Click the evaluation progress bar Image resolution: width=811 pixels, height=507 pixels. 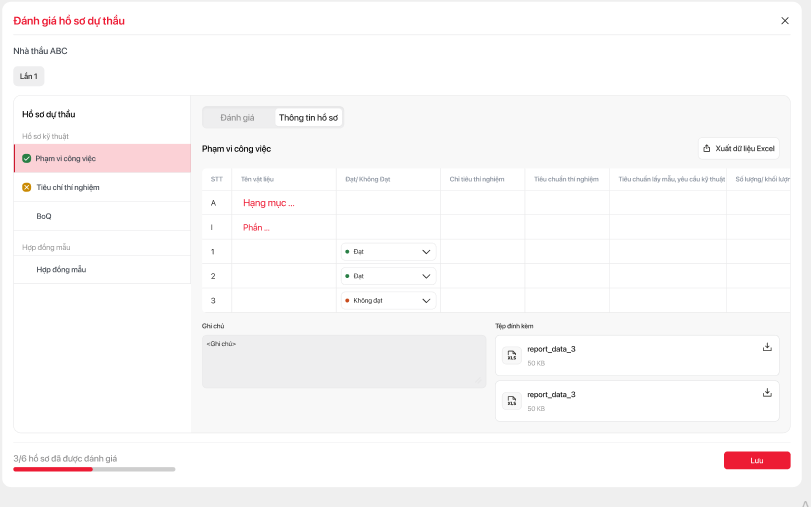pos(94,468)
